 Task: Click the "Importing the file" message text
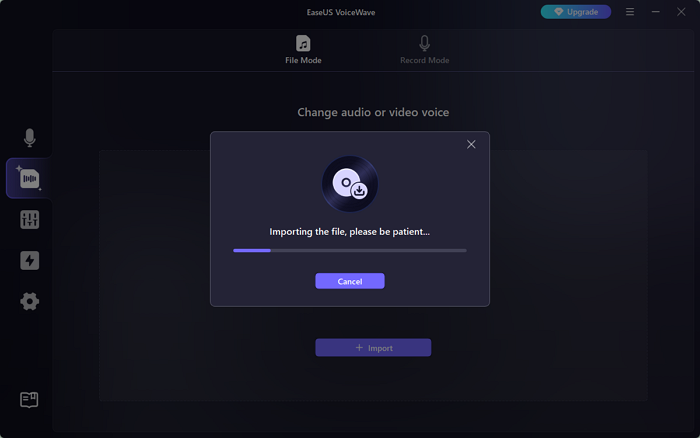(350, 231)
